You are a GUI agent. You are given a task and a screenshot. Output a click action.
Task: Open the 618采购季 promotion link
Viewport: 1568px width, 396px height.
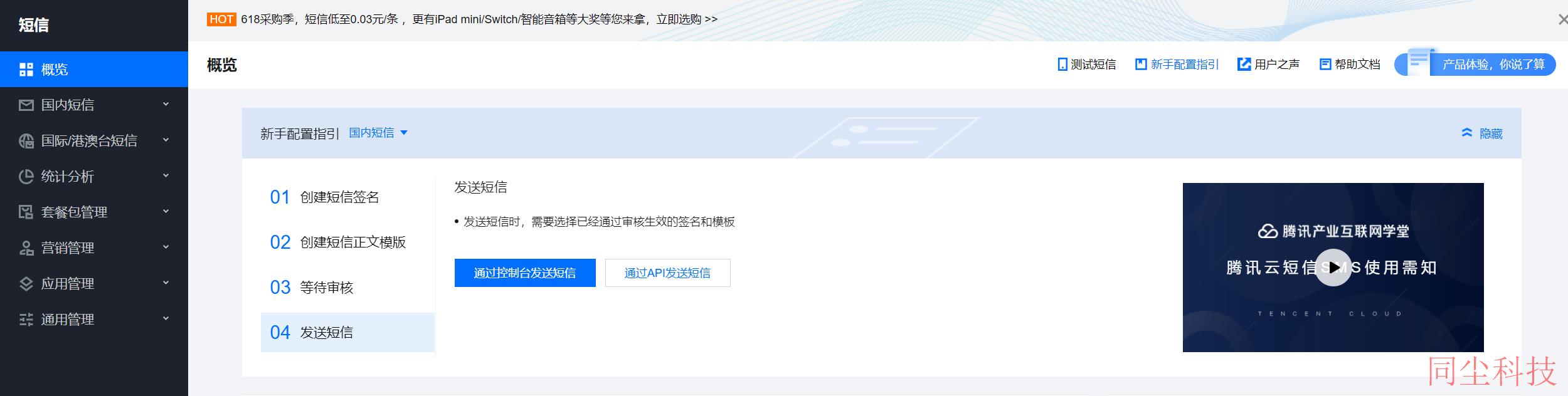[479, 19]
